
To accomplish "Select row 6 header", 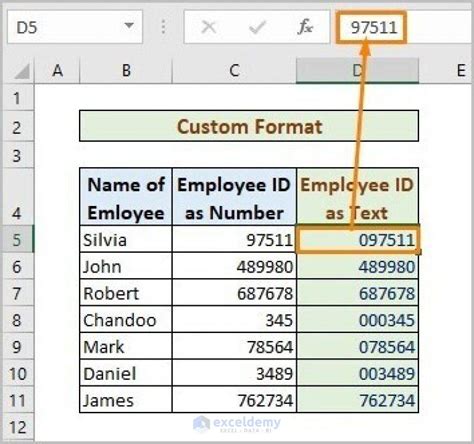I will click(x=17, y=266).
